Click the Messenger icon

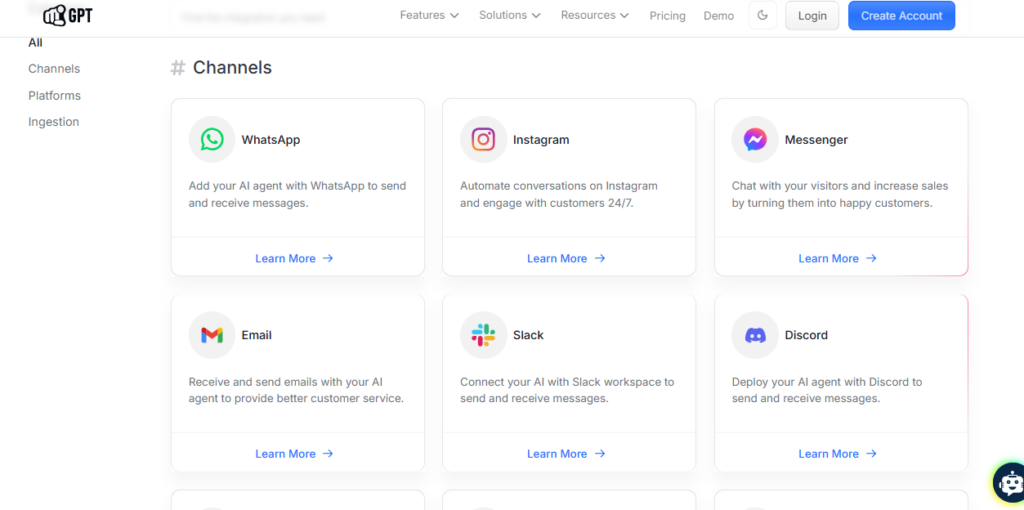(754, 139)
